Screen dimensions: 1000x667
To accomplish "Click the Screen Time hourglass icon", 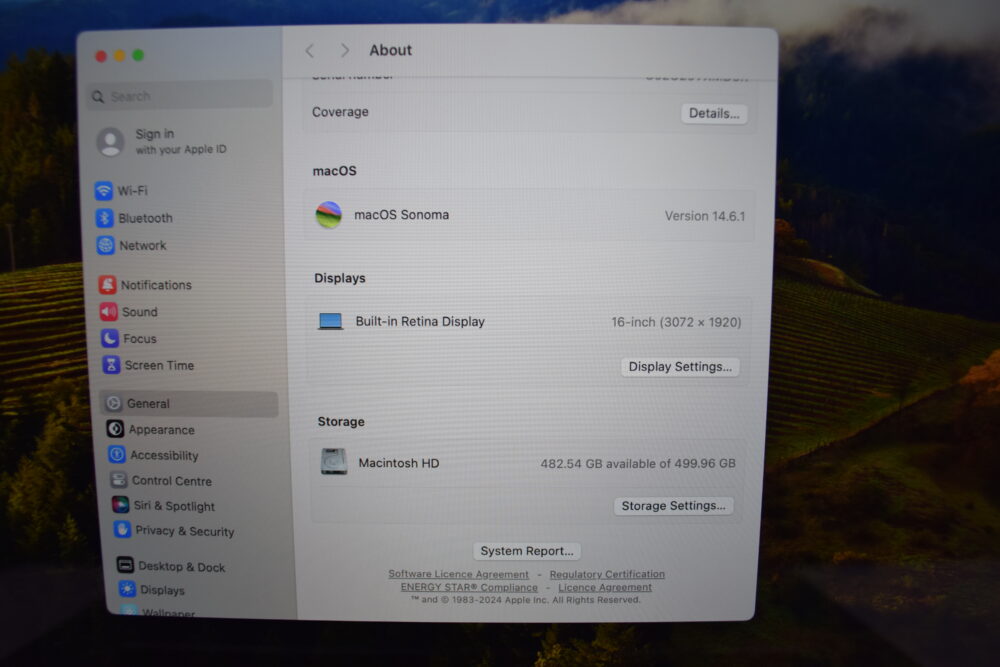I will click(112, 365).
